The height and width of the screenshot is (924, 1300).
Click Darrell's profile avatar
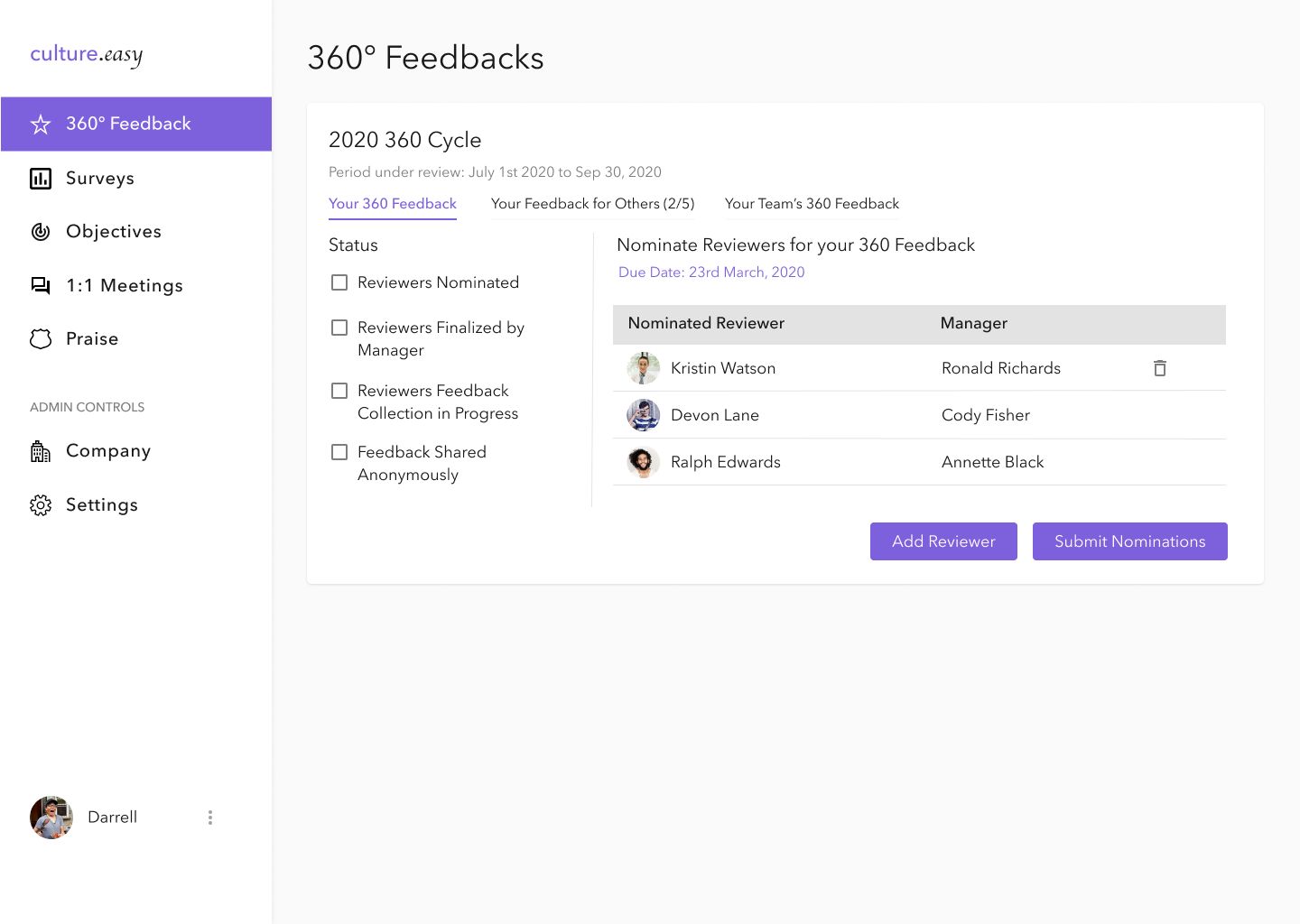tap(51, 818)
